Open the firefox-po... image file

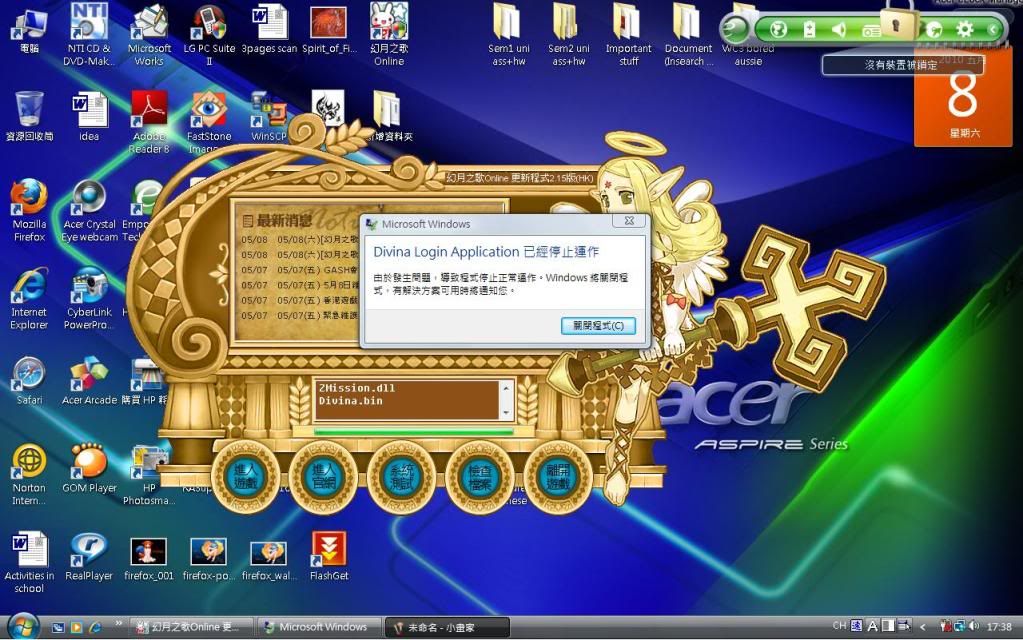209,558
